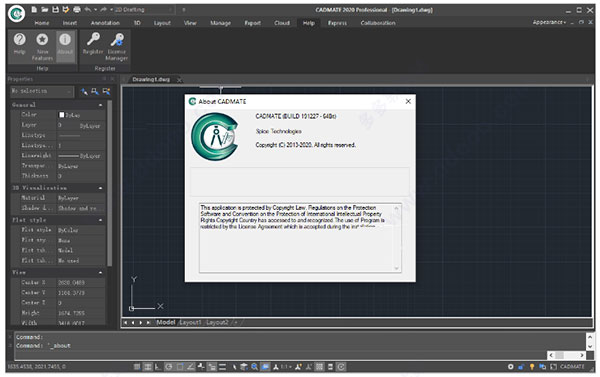The height and width of the screenshot is (377, 600).
Task: Click the ByLayer color swatch value
Action: coord(62,115)
